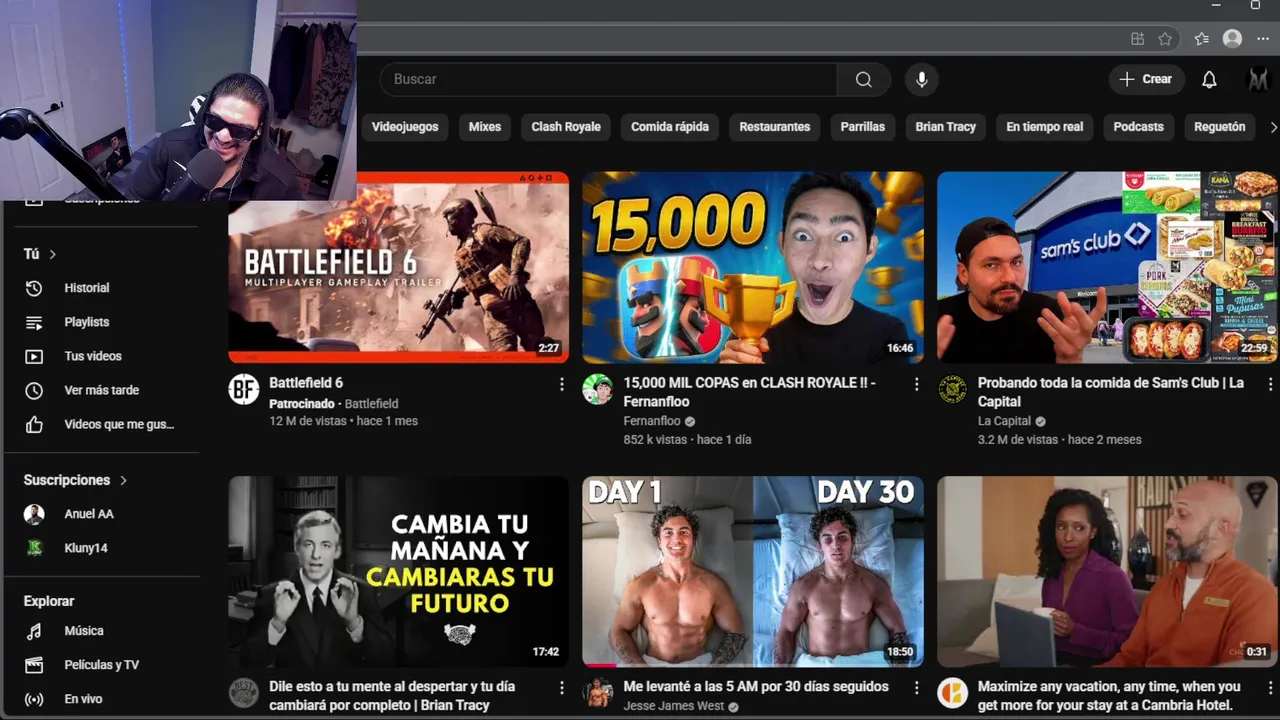Show more filter chips with right arrow
Image resolution: width=1280 pixels, height=720 pixels.
[x=1273, y=127]
